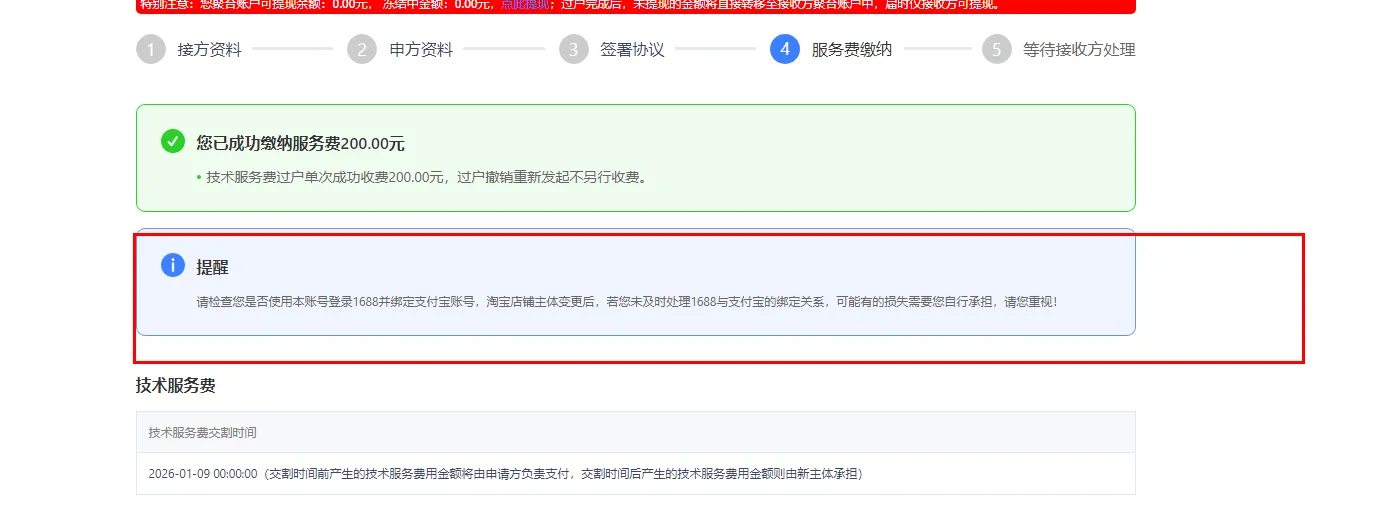Go to the 申方资料 step
1373x516 pixels.
pyautogui.click(x=421, y=49)
